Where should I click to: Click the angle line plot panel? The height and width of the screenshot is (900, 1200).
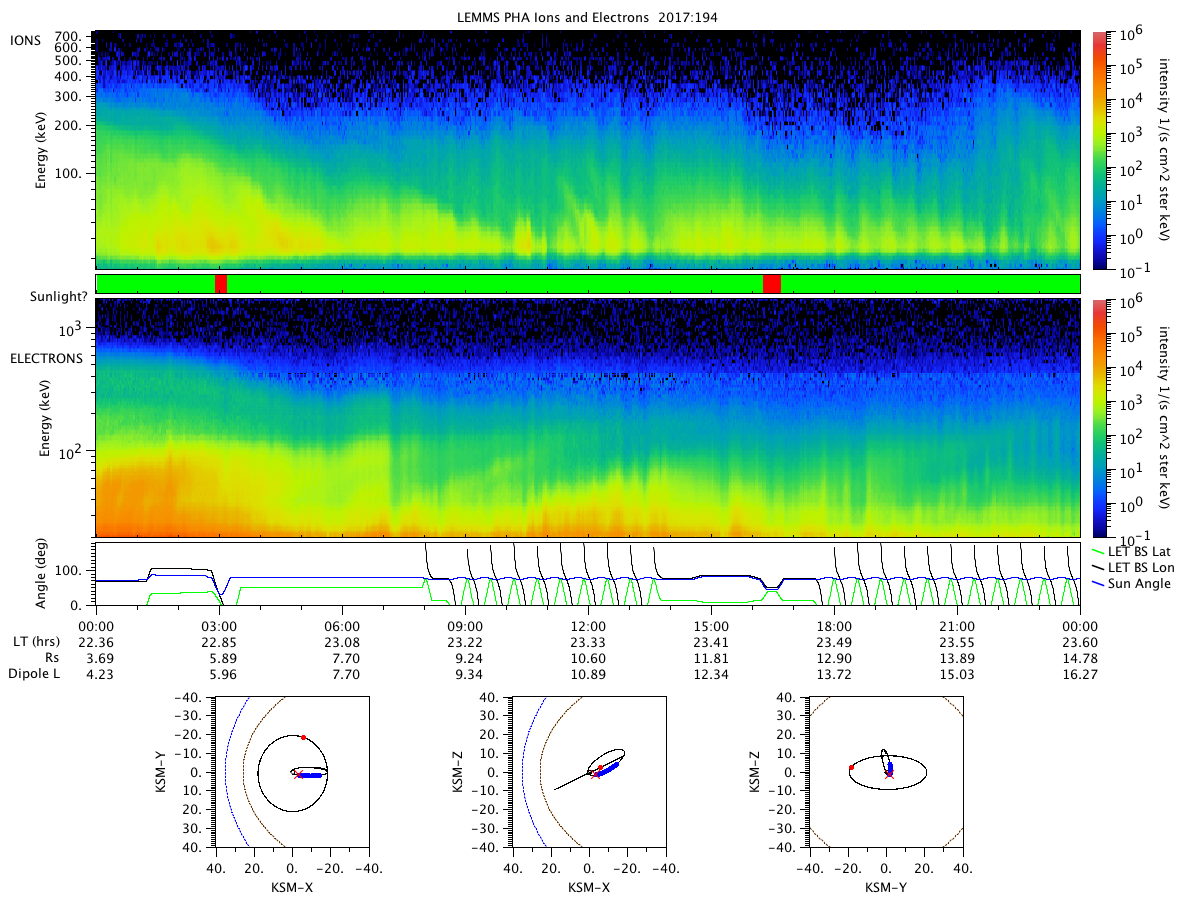point(588,574)
